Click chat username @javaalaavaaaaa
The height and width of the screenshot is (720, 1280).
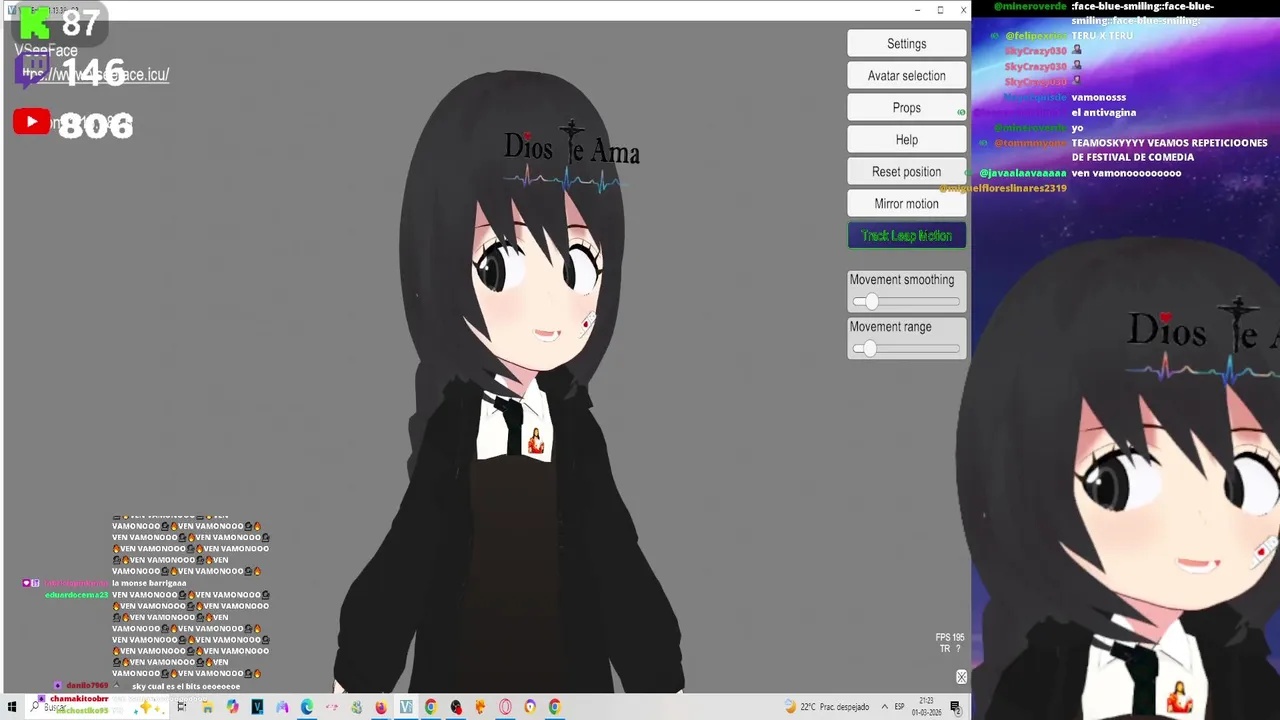click(x=1022, y=173)
